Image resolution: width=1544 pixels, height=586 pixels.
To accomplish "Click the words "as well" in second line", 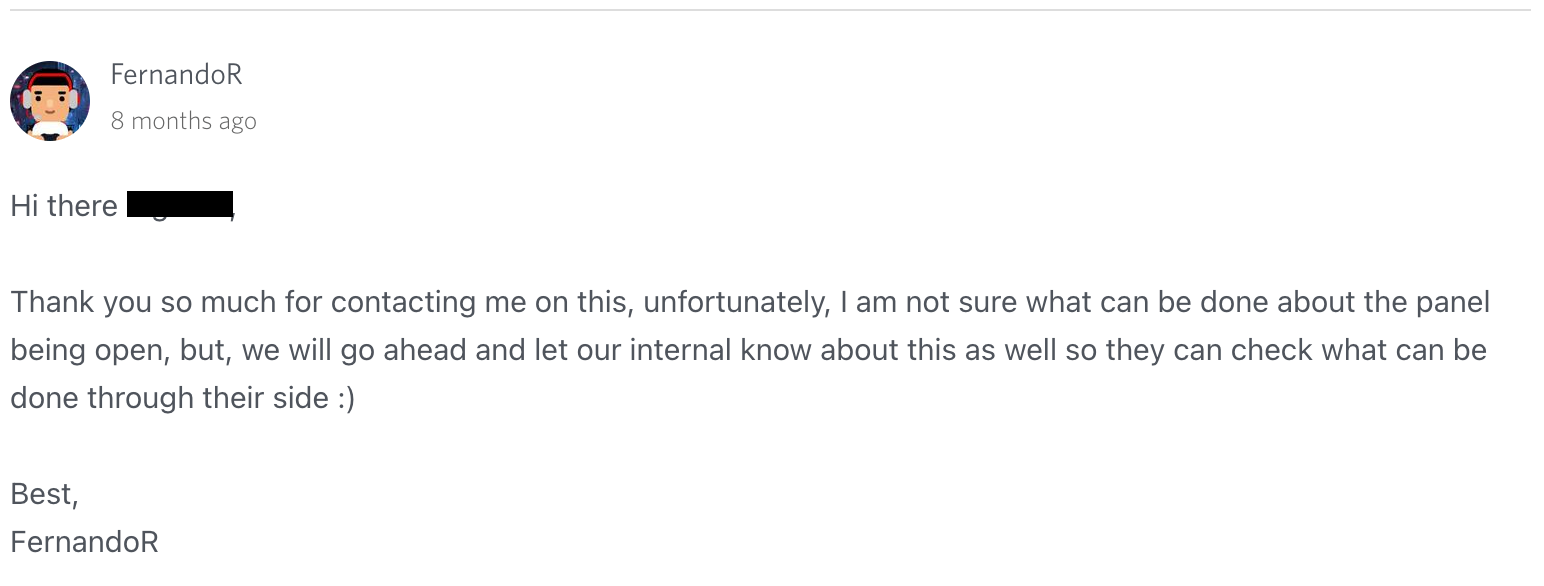I will pos(1012,350).
